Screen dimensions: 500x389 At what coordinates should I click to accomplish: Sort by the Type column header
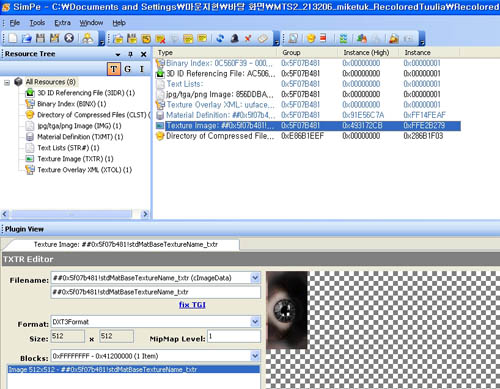coord(215,52)
